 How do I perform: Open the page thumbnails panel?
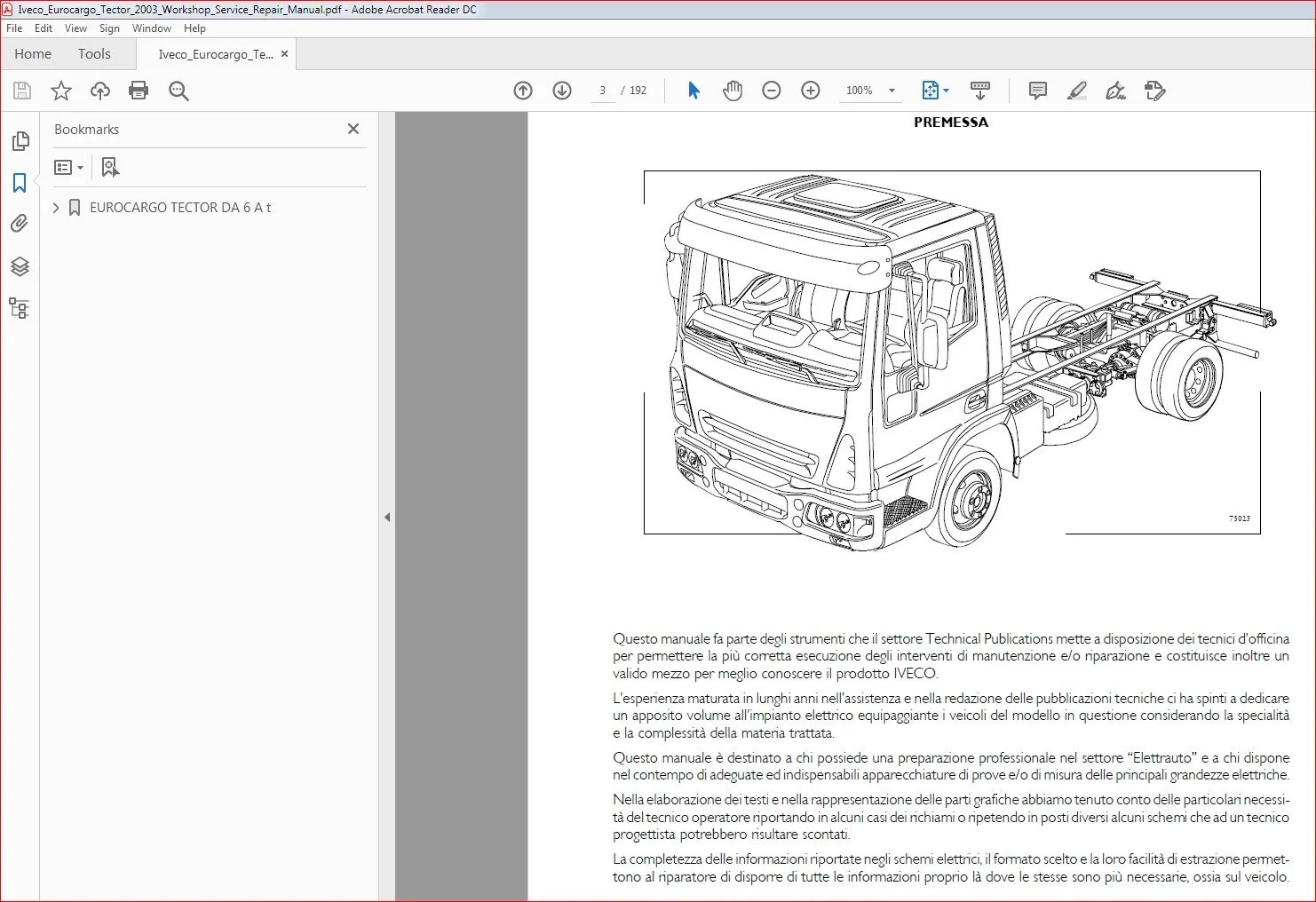pyautogui.click(x=20, y=141)
